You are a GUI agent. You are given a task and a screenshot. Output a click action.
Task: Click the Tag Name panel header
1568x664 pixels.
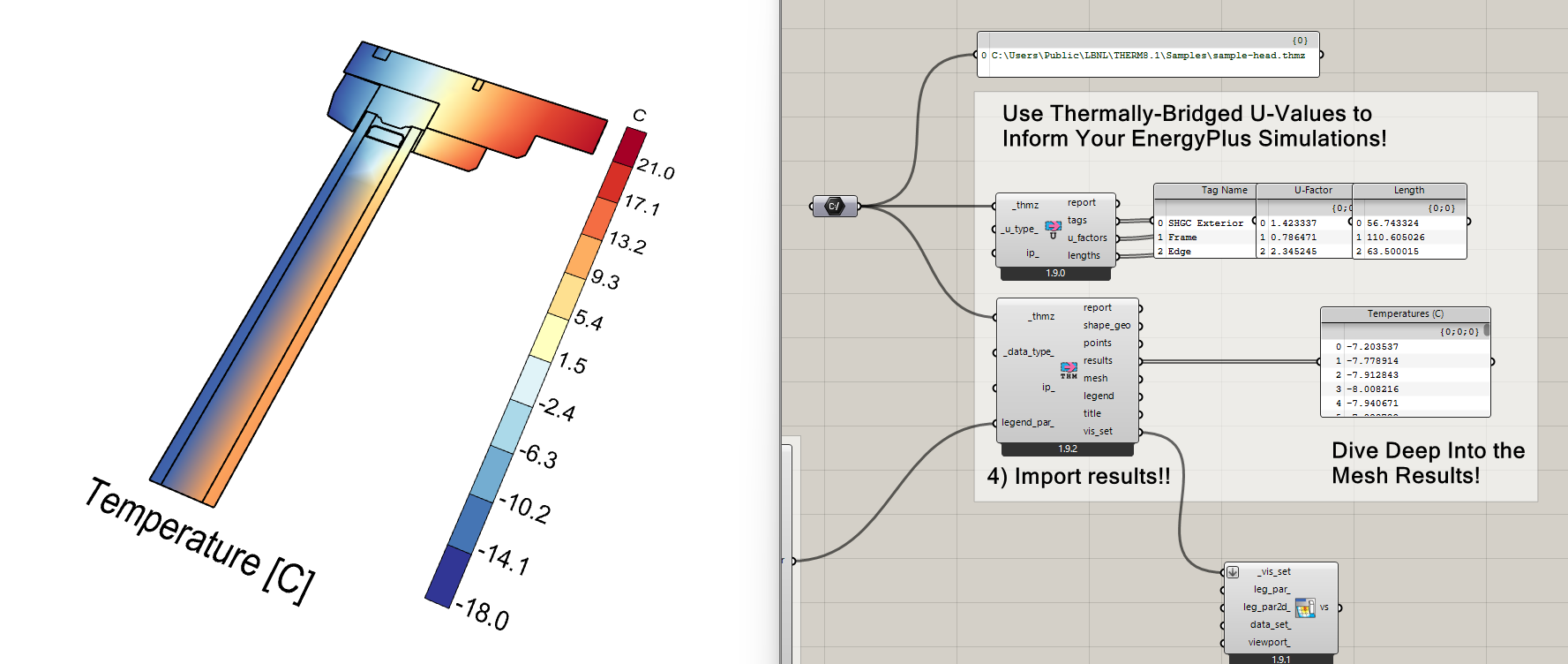[x=1224, y=191]
